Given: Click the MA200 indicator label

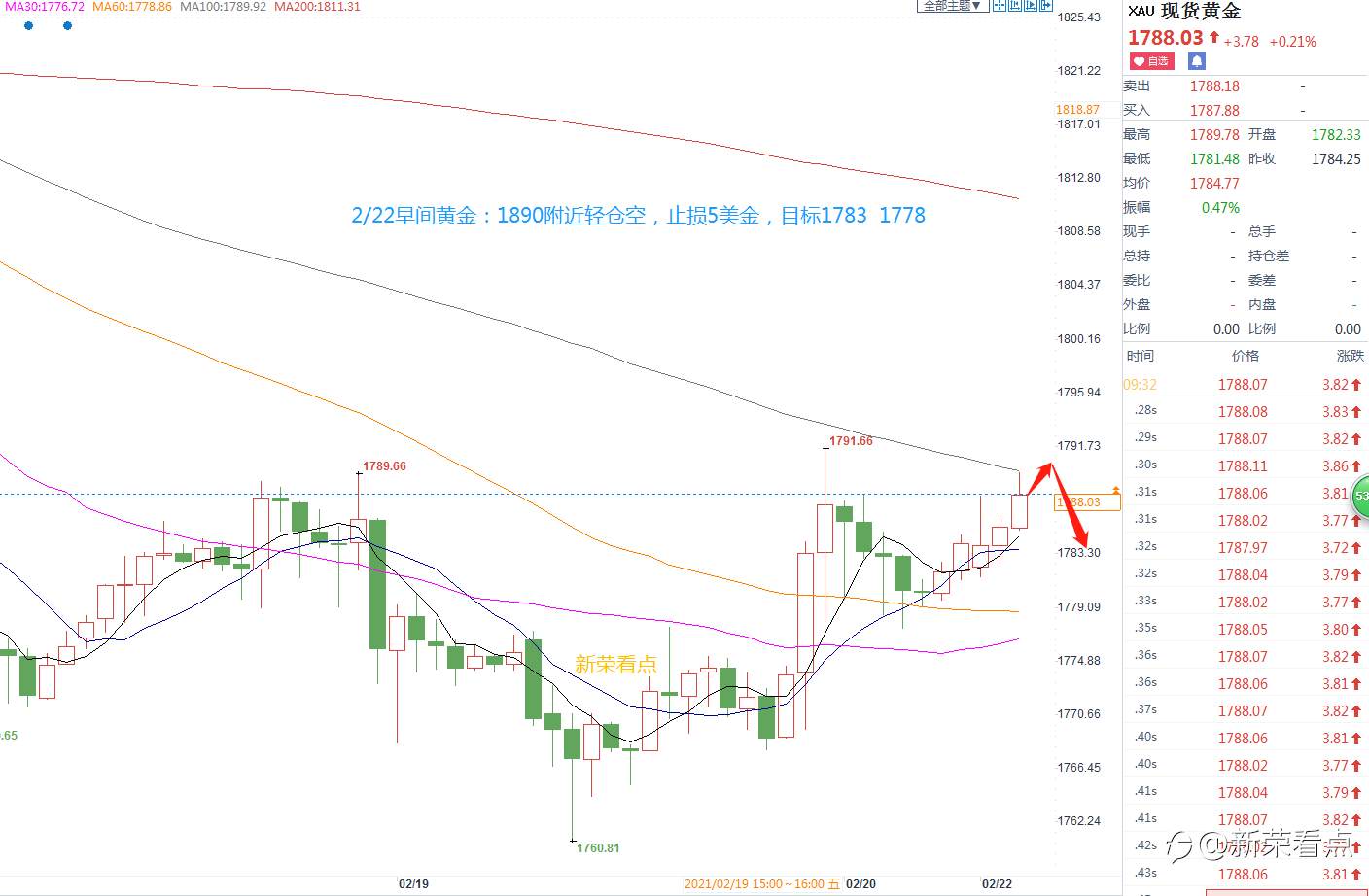Looking at the screenshot, I should coord(317,7).
